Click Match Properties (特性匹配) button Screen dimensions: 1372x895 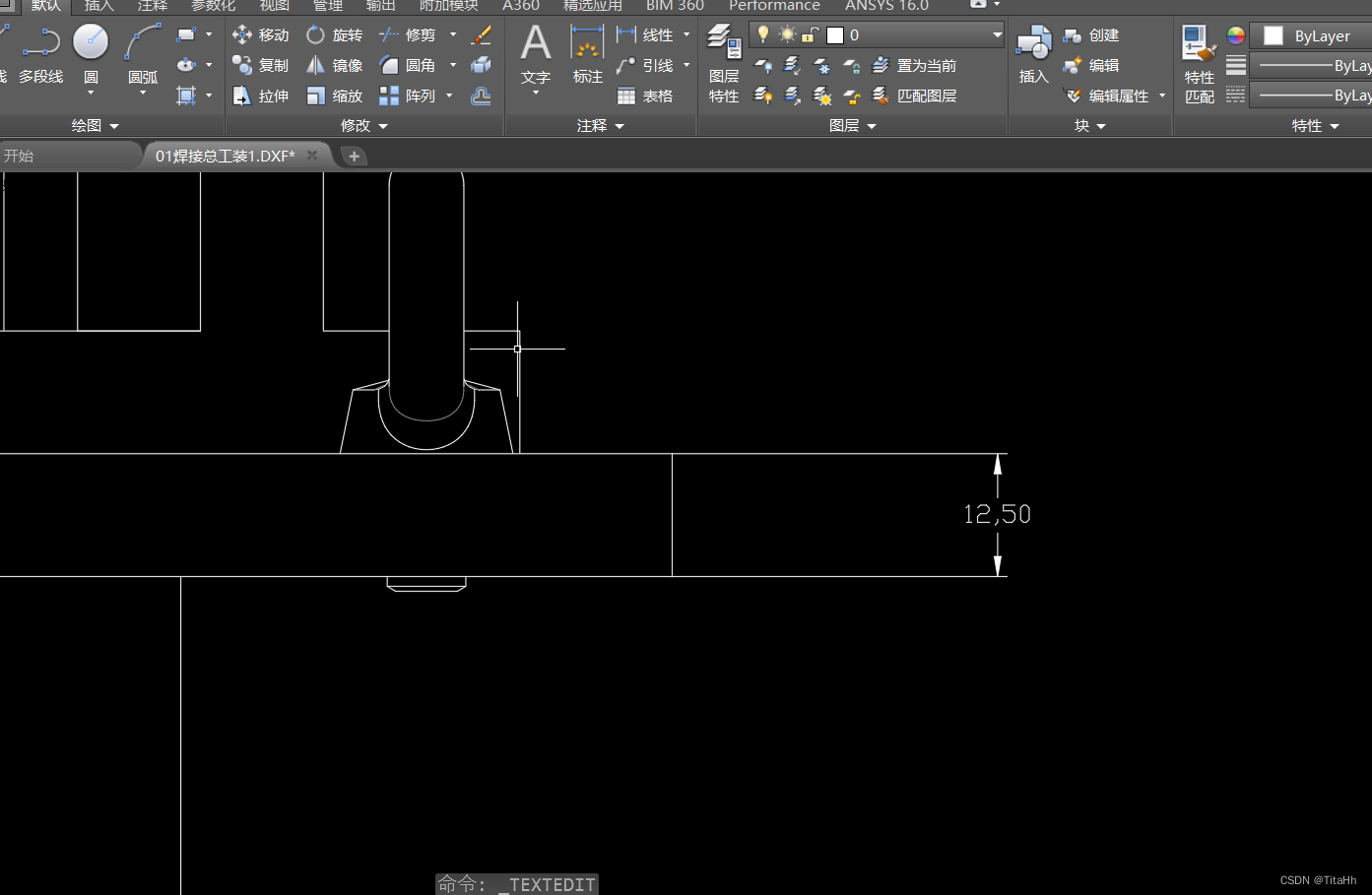tap(1199, 64)
